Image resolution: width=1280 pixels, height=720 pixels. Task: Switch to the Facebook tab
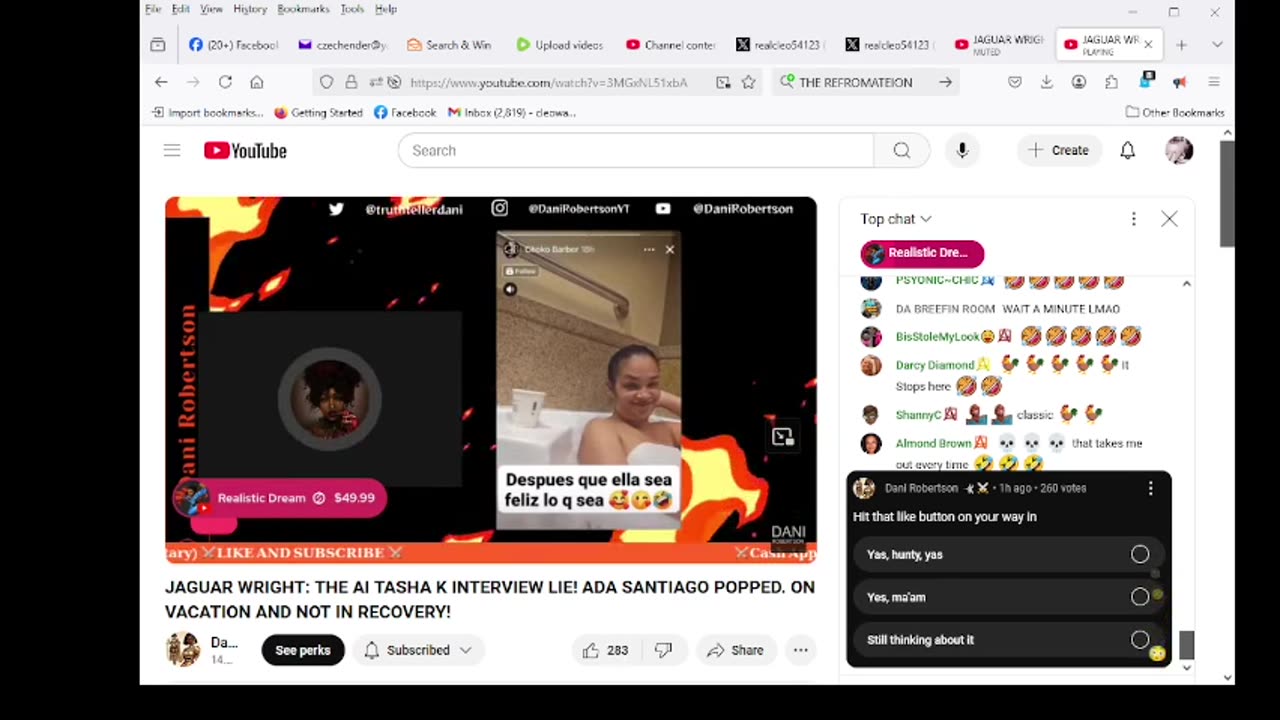[233, 45]
